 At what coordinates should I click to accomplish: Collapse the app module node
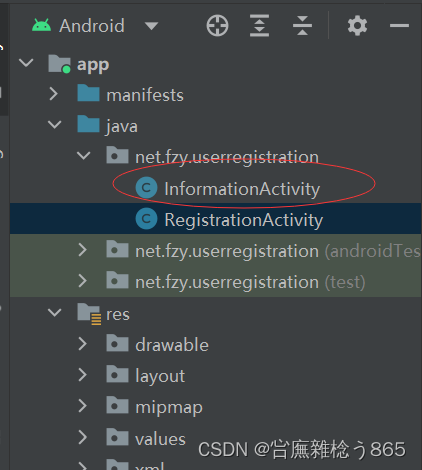[26, 63]
